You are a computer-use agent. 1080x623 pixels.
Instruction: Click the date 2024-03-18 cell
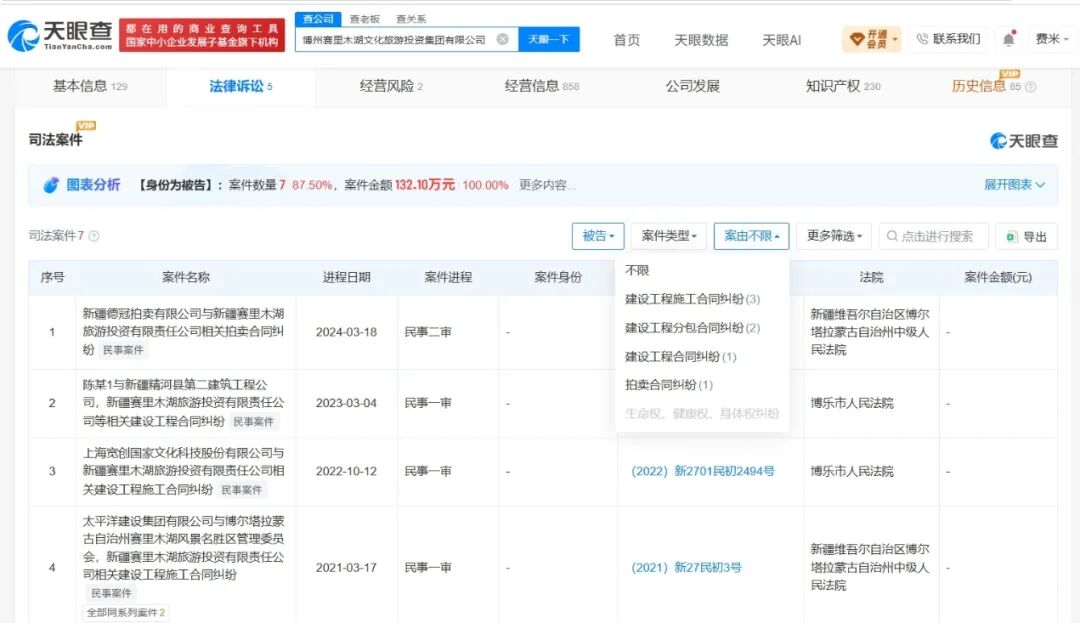[x=346, y=332]
